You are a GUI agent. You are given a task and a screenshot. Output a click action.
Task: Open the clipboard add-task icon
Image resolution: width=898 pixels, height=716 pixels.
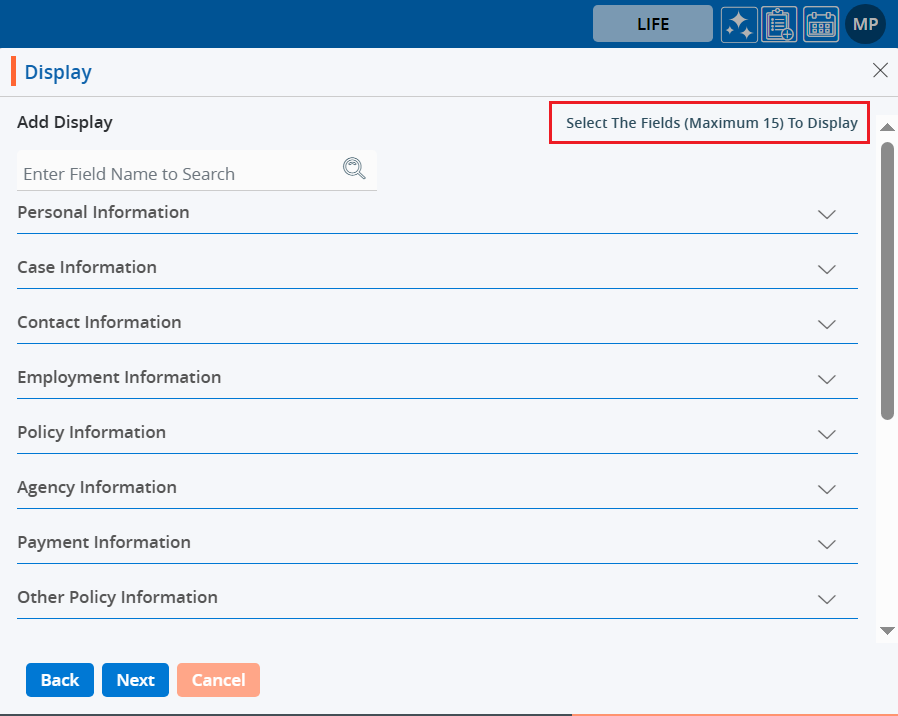click(x=779, y=24)
